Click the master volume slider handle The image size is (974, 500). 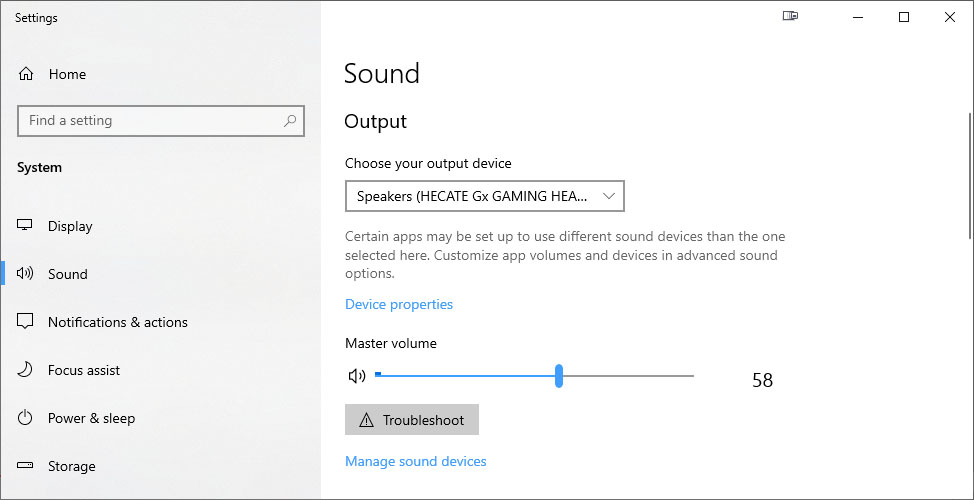[x=558, y=376]
